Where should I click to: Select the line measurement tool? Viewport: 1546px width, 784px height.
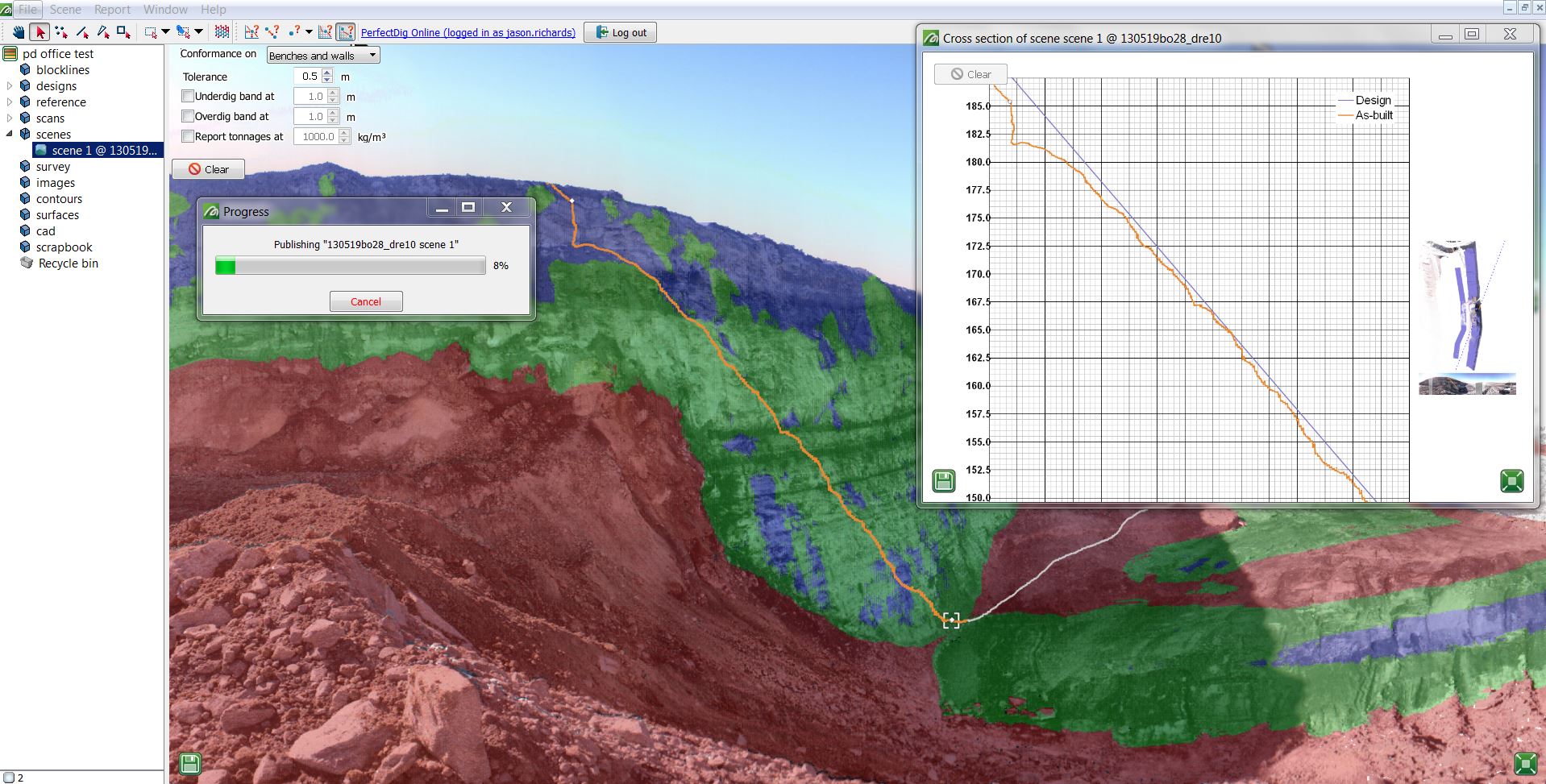81,32
